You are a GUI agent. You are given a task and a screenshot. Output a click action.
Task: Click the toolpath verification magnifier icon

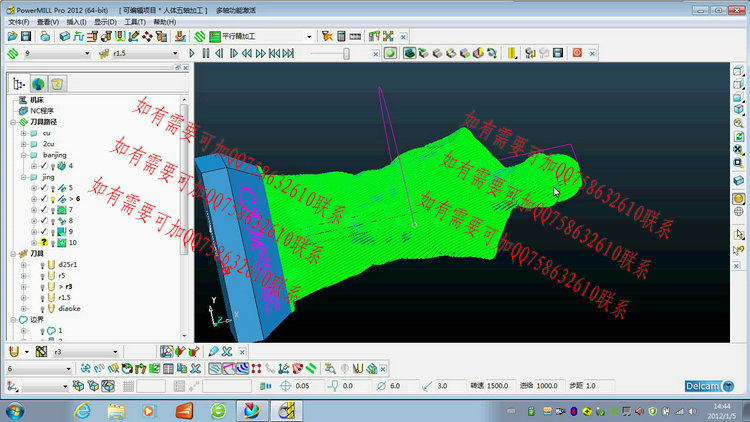coord(330,369)
